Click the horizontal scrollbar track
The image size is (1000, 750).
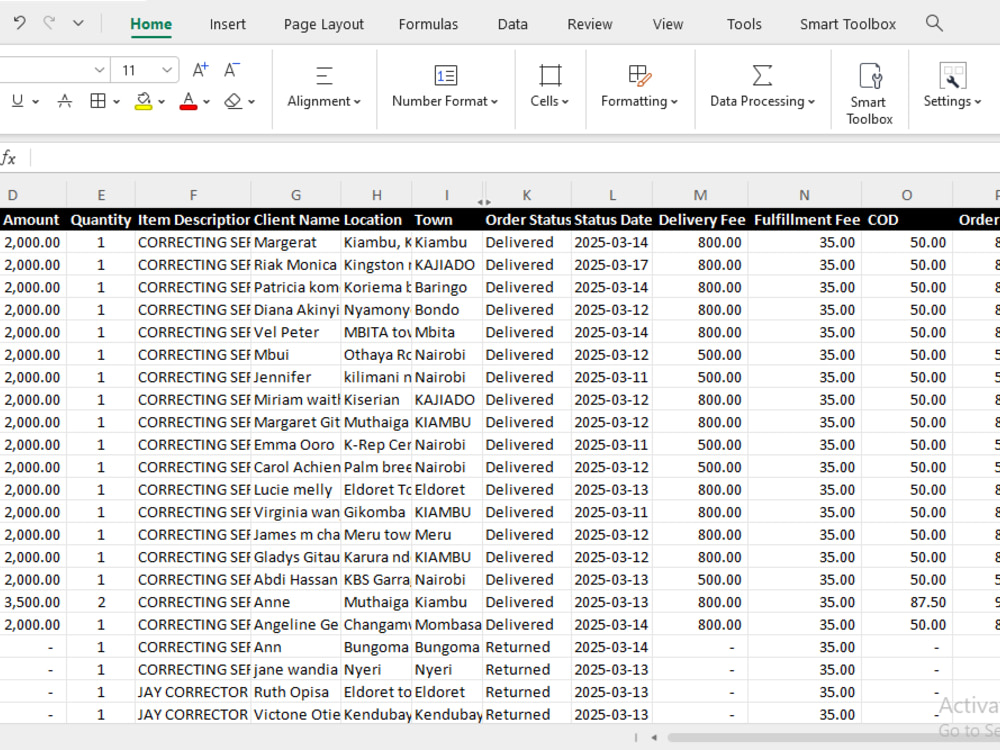(x=833, y=738)
